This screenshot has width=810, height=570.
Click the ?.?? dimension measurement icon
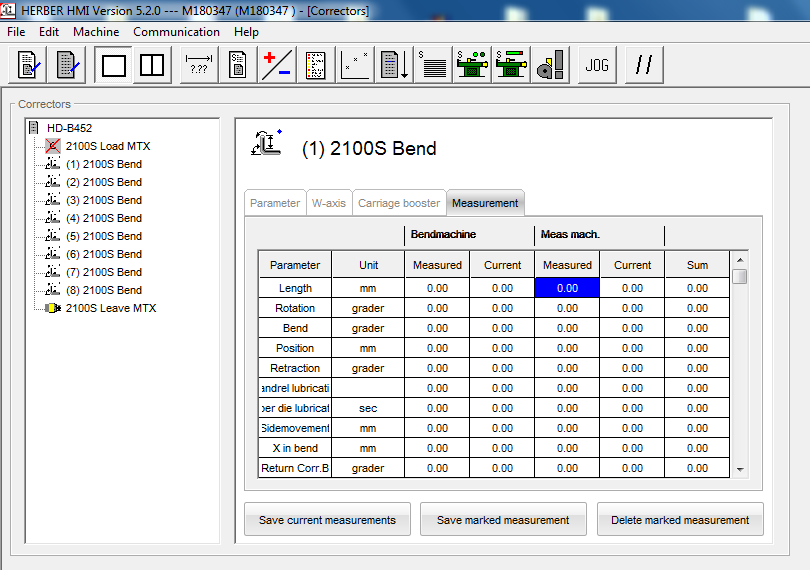[199, 66]
